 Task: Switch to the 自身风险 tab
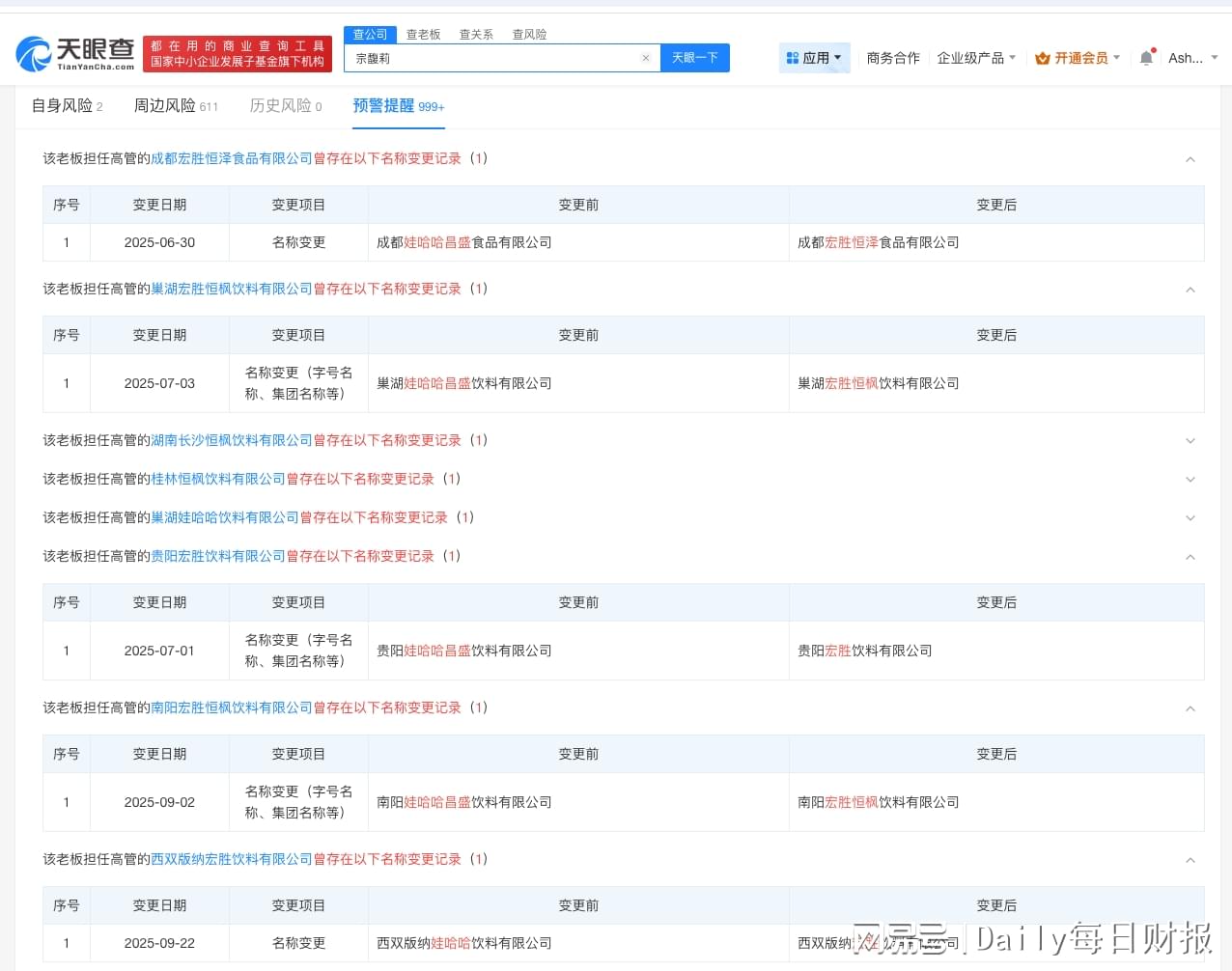(x=67, y=106)
